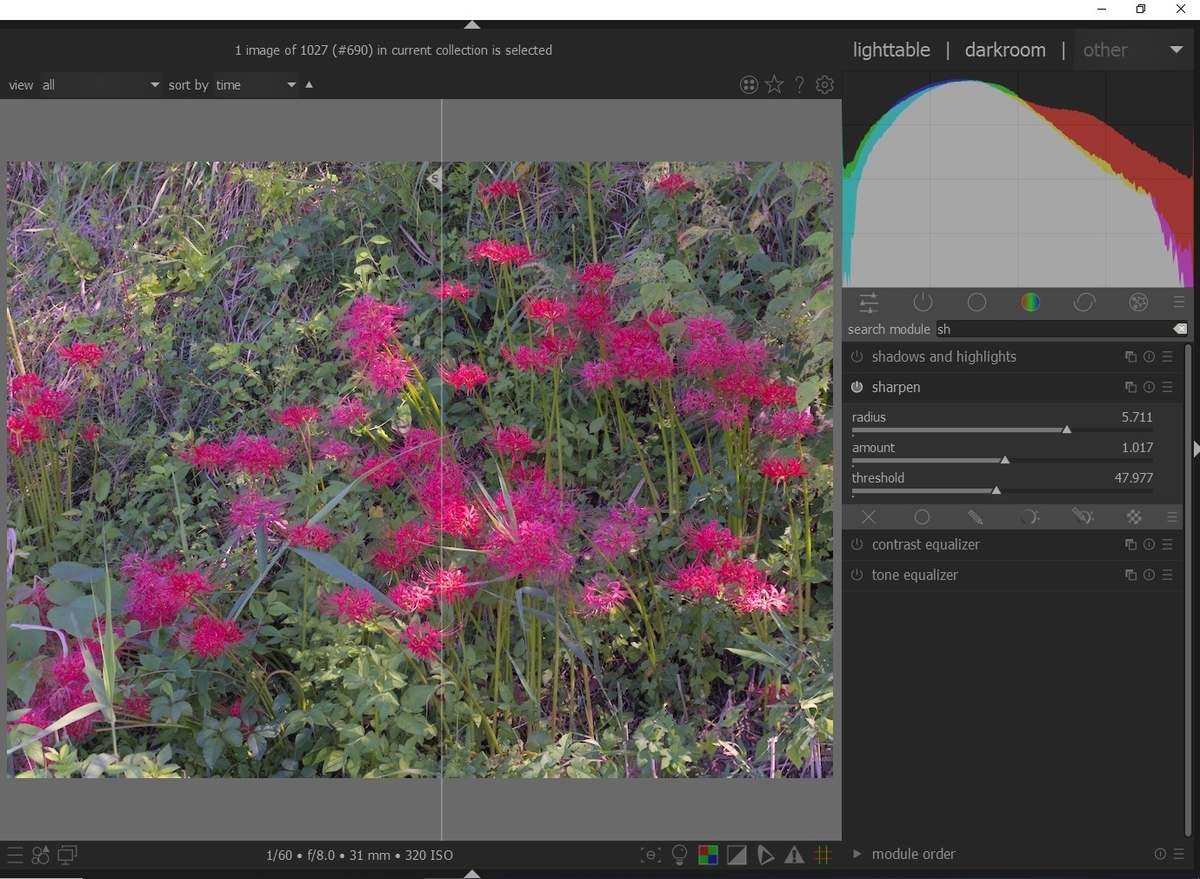Open the shadows and highlights presets menu
The height and width of the screenshot is (879, 1200).
[1167, 357]
